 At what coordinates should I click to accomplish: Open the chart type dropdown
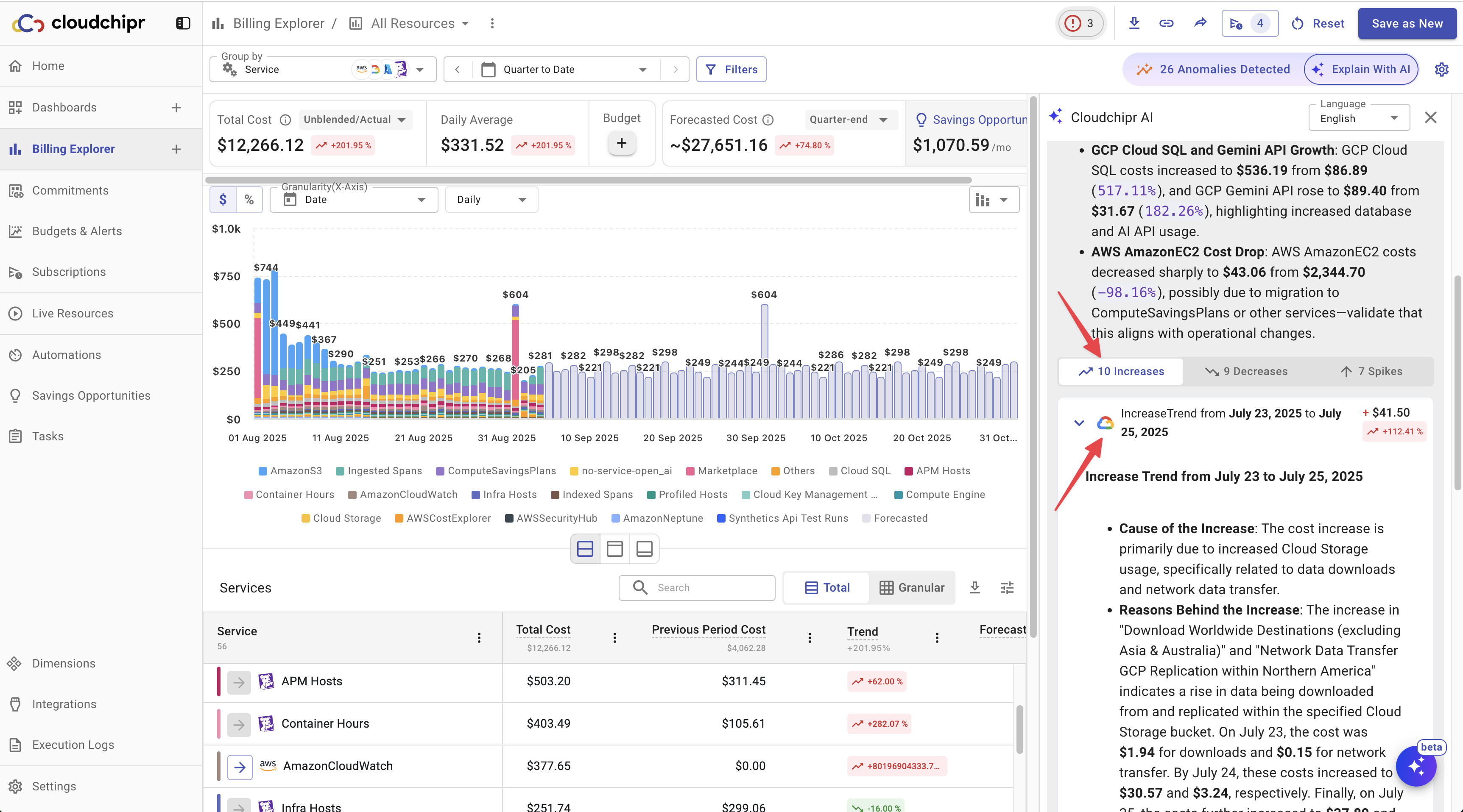[x=994, y=200]
